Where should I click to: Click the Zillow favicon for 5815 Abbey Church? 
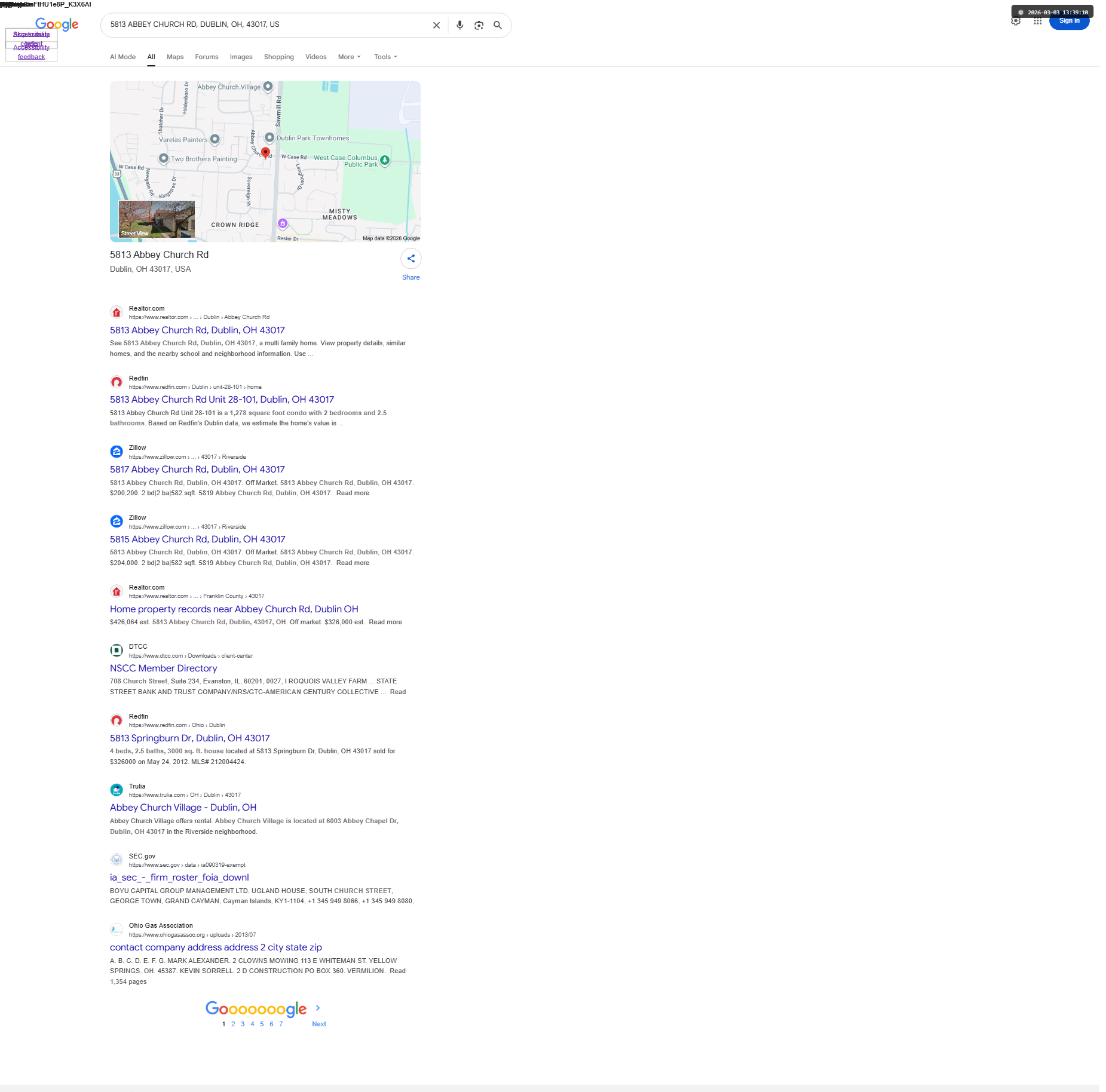117,522
